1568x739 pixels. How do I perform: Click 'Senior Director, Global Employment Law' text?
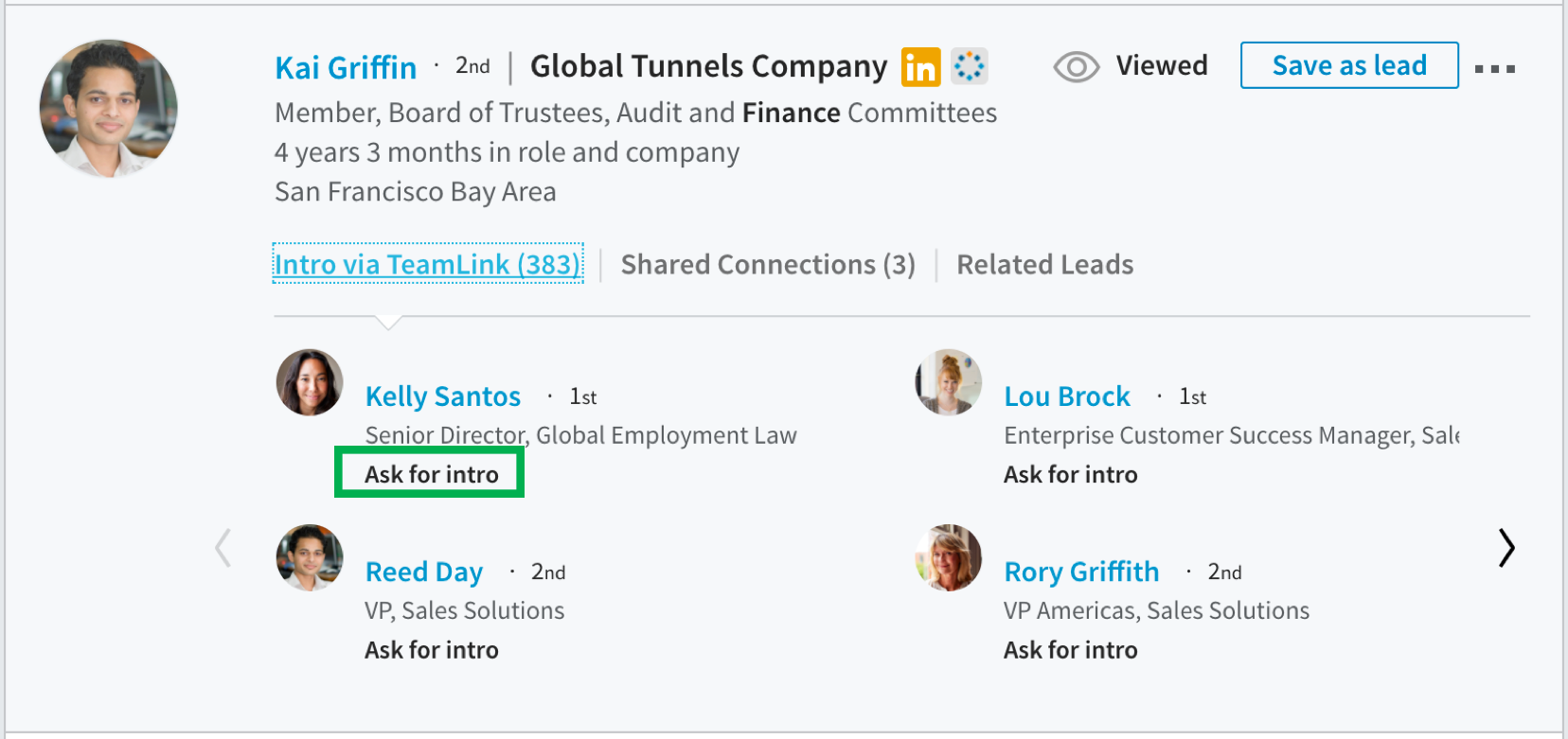pos(581,435)
